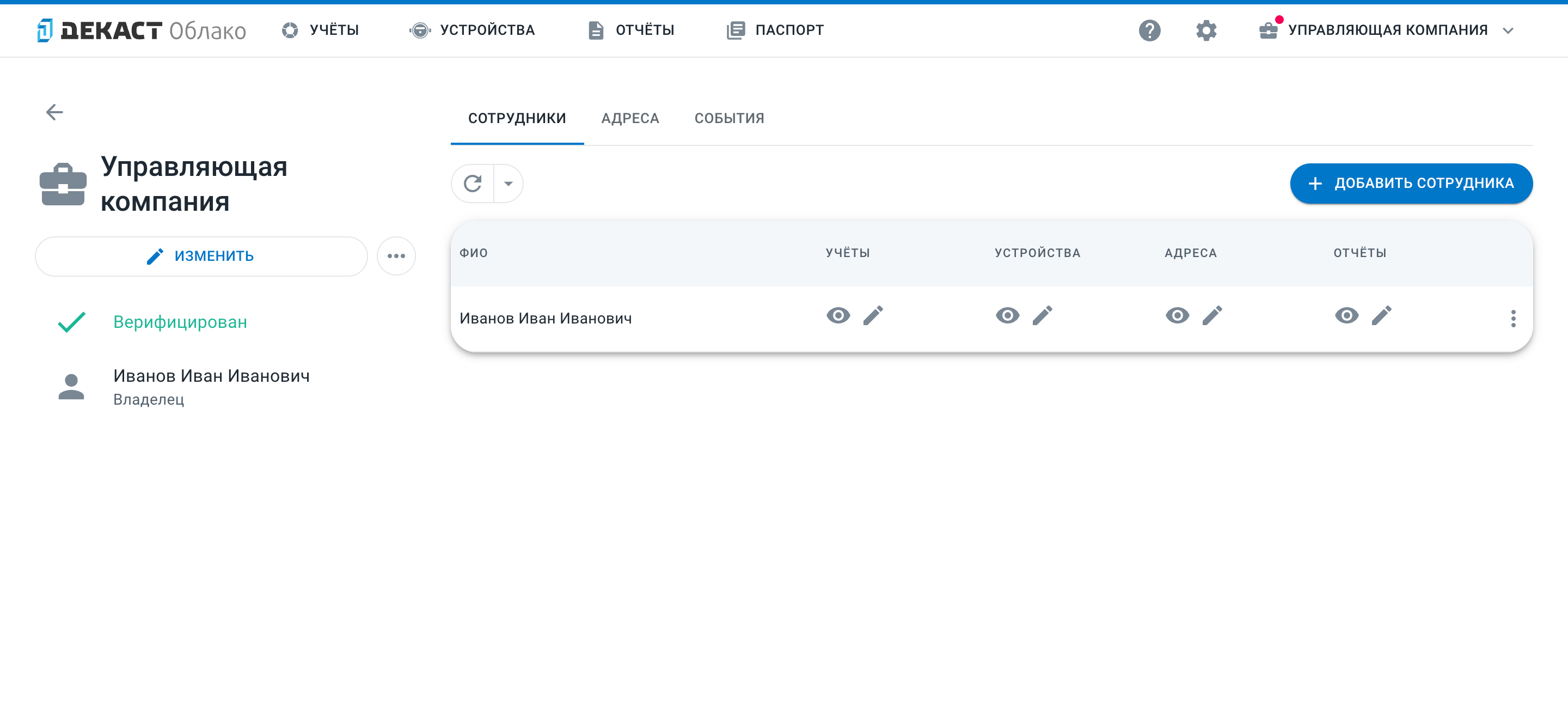This screenshot has width=1568, height=708.
Task: Go back using the left arrow
Action: [x=55, y=112]
